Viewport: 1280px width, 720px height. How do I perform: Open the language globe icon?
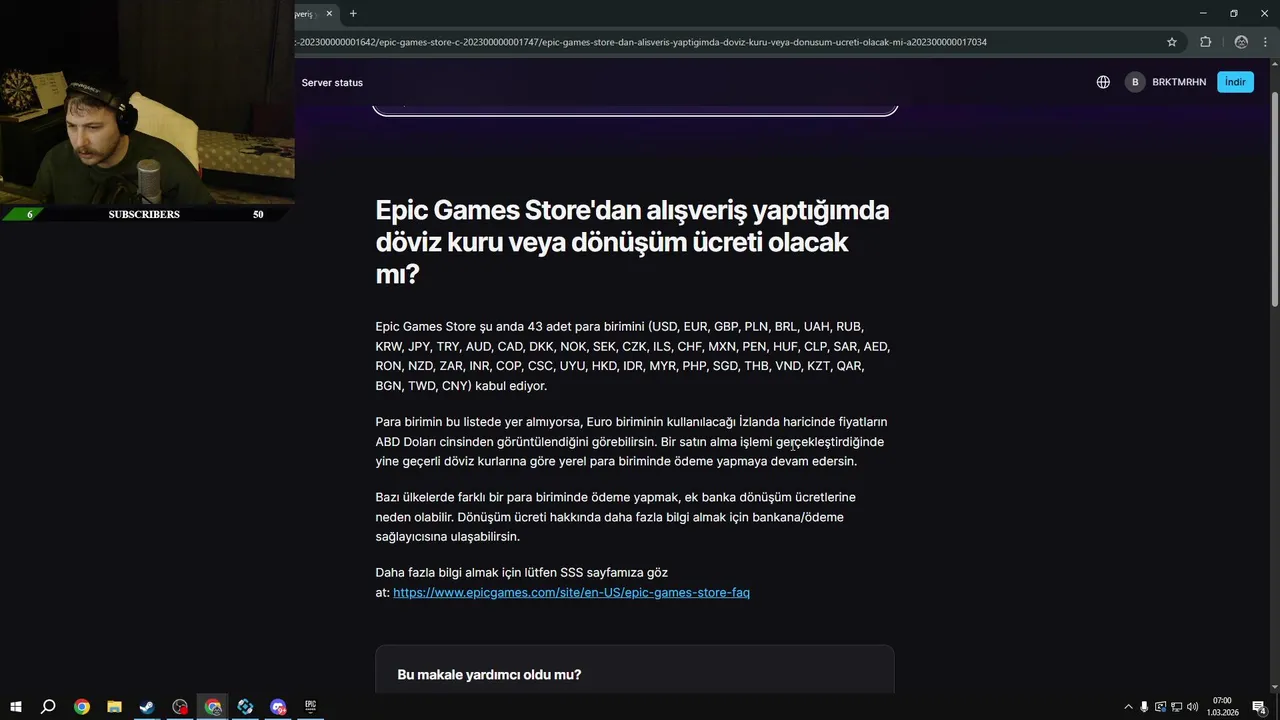1103,82
